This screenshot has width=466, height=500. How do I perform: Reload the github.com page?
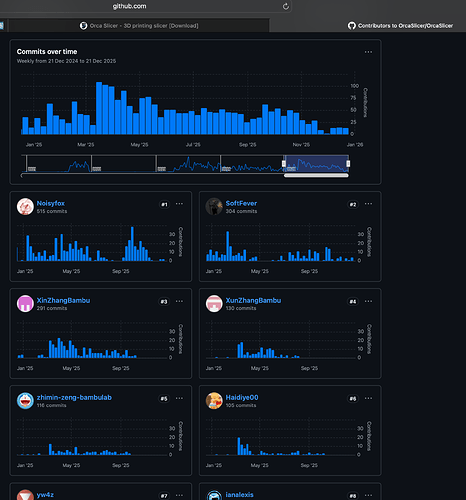coord(286,6)
